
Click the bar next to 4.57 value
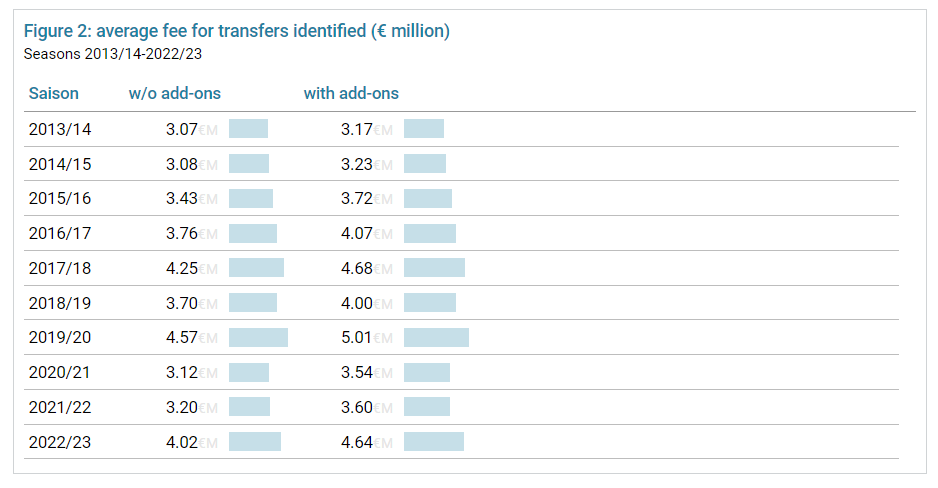click(x=258, y=337)
